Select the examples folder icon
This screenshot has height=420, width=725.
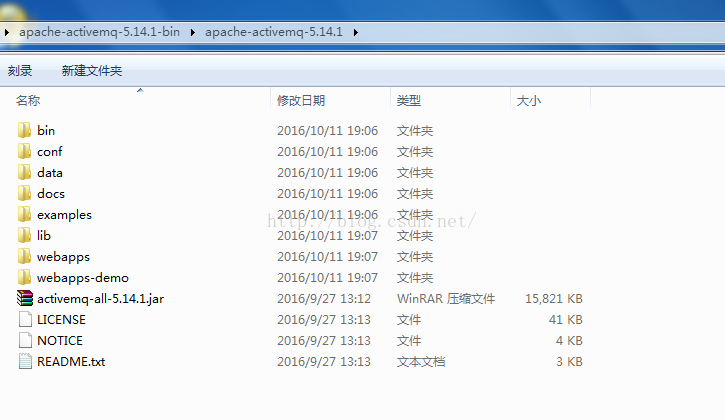point(25,215)
